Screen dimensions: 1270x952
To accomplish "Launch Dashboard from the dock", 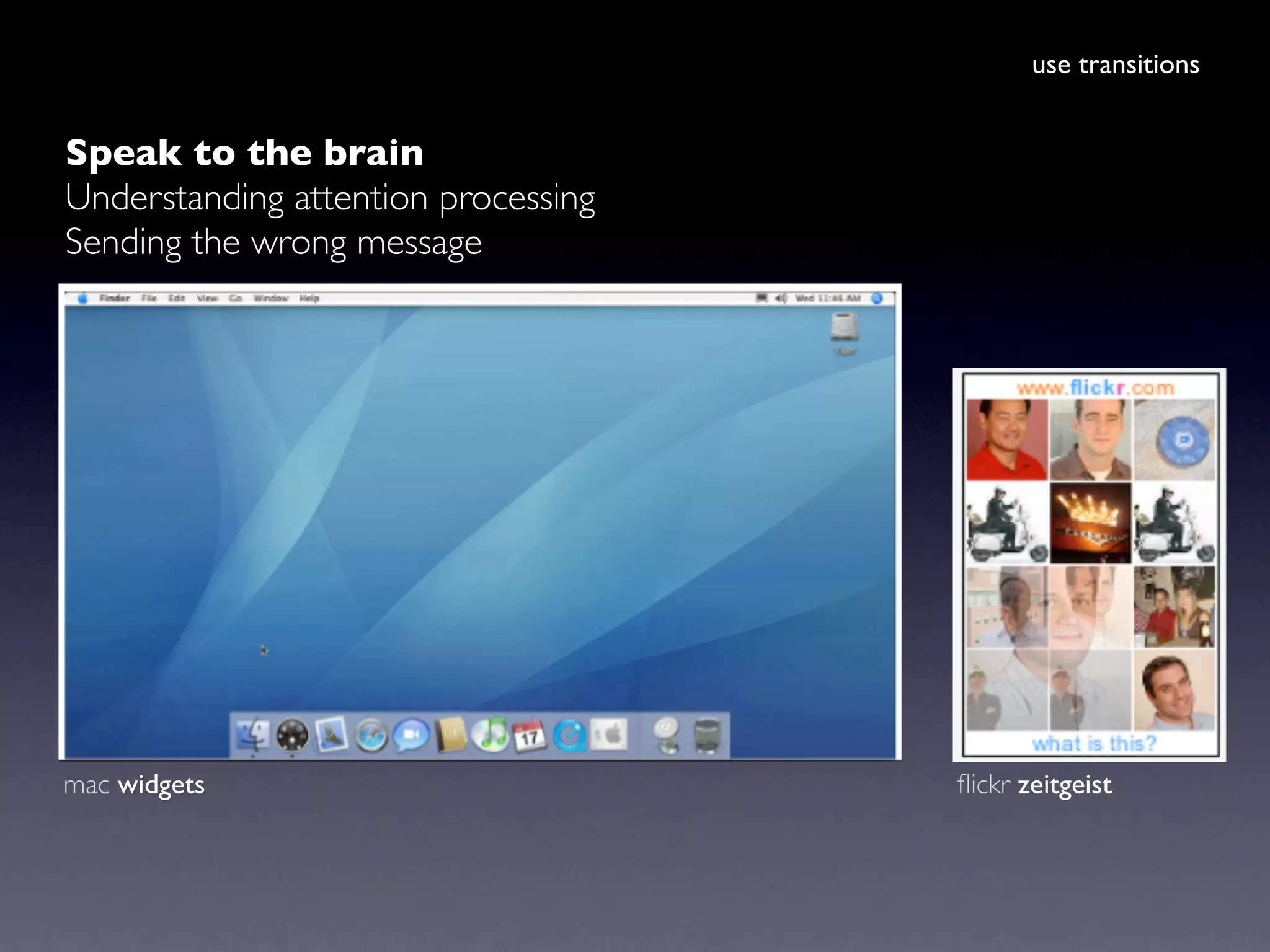I will (x=292, y=736).
